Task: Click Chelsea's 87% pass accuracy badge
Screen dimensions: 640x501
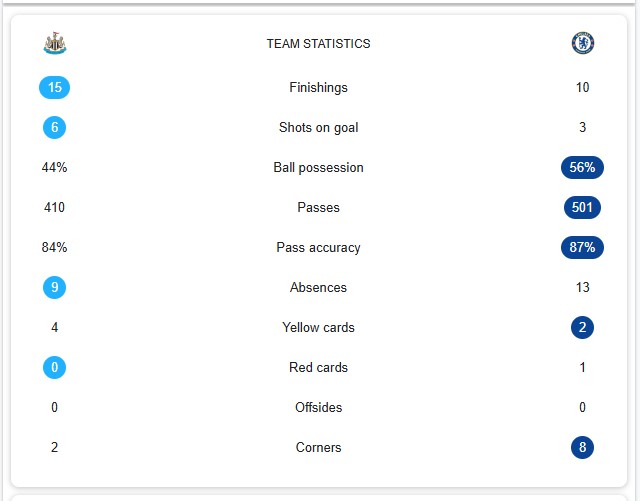Action: point(582,247)
